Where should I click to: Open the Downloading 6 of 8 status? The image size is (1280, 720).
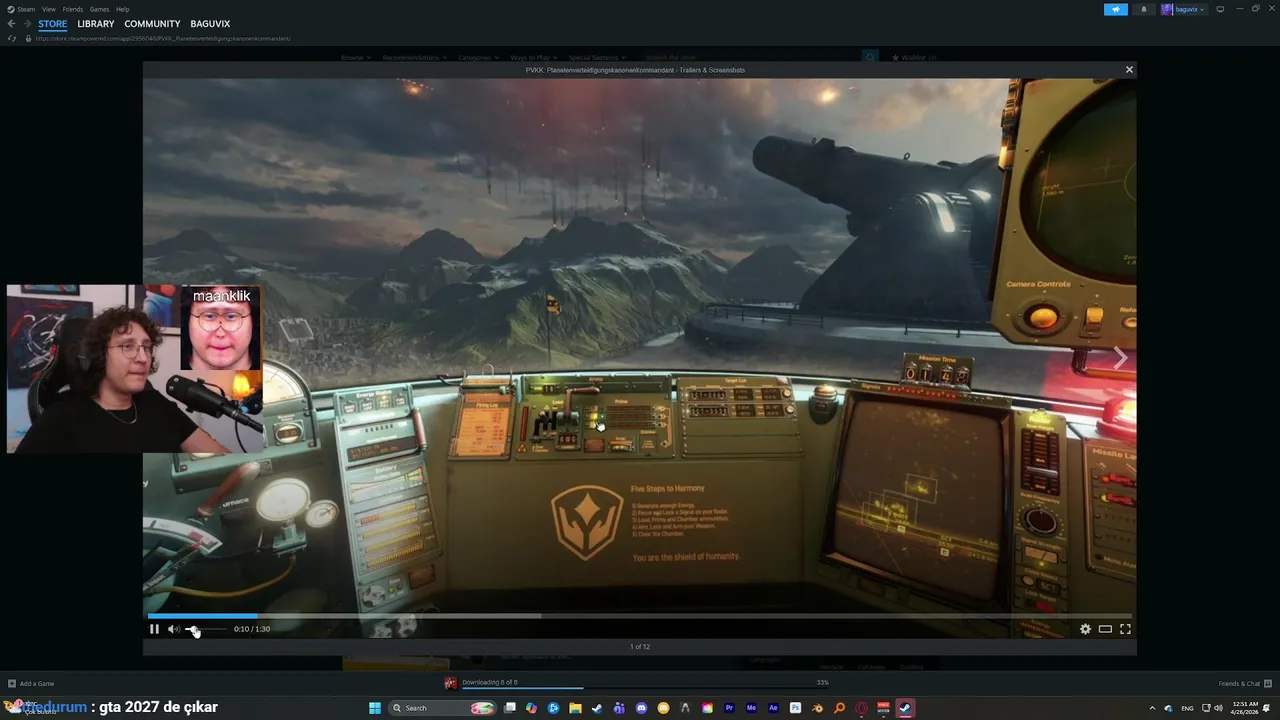pyautogui.click(x=490, y=682)
